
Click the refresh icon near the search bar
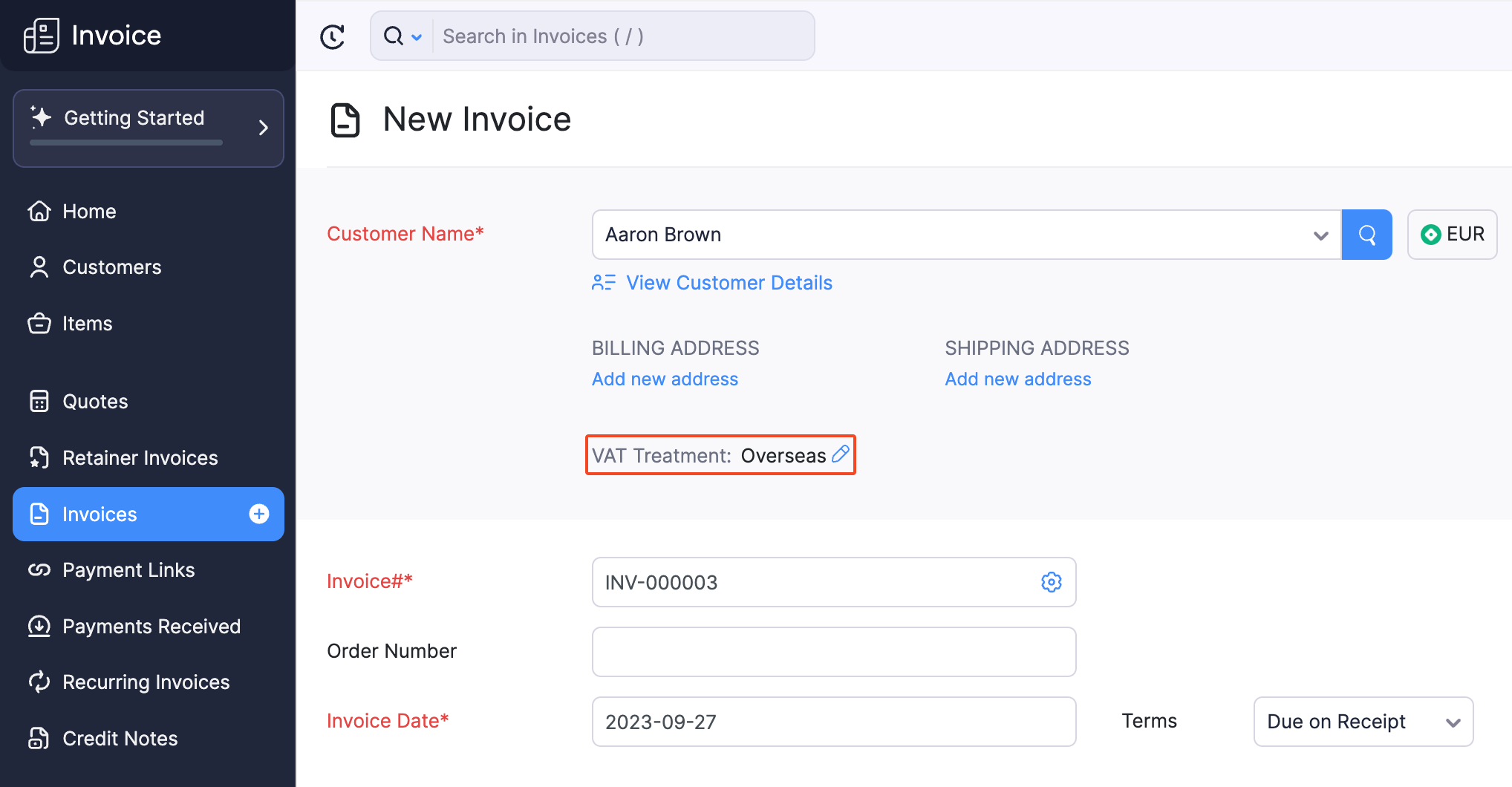pyautogui.click(x=333, y=36)
